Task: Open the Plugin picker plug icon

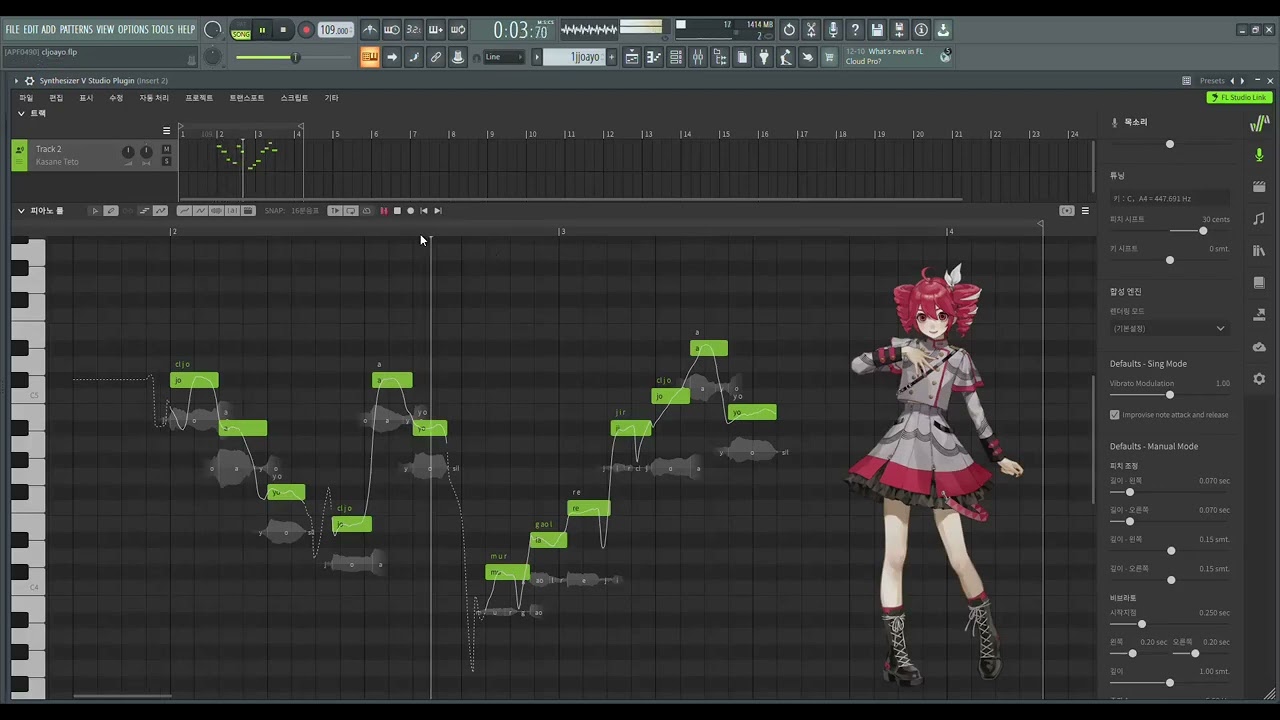Action: [x=764, y=57]
